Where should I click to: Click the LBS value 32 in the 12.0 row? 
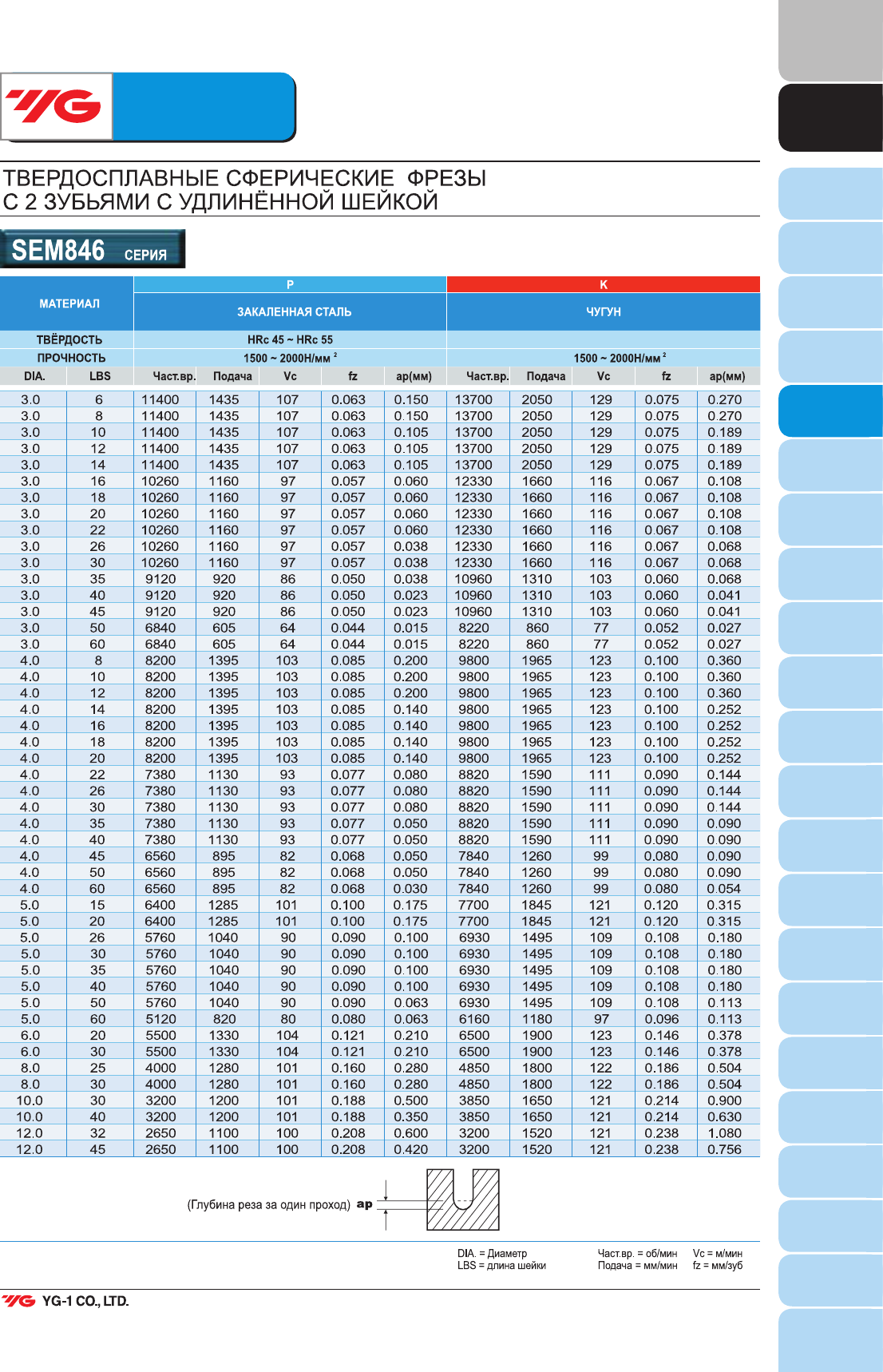(97, 1133)
